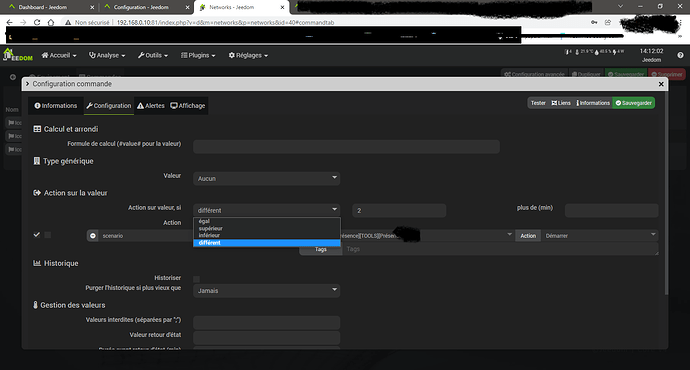Select the highlighted différent option

coord(267,243)
